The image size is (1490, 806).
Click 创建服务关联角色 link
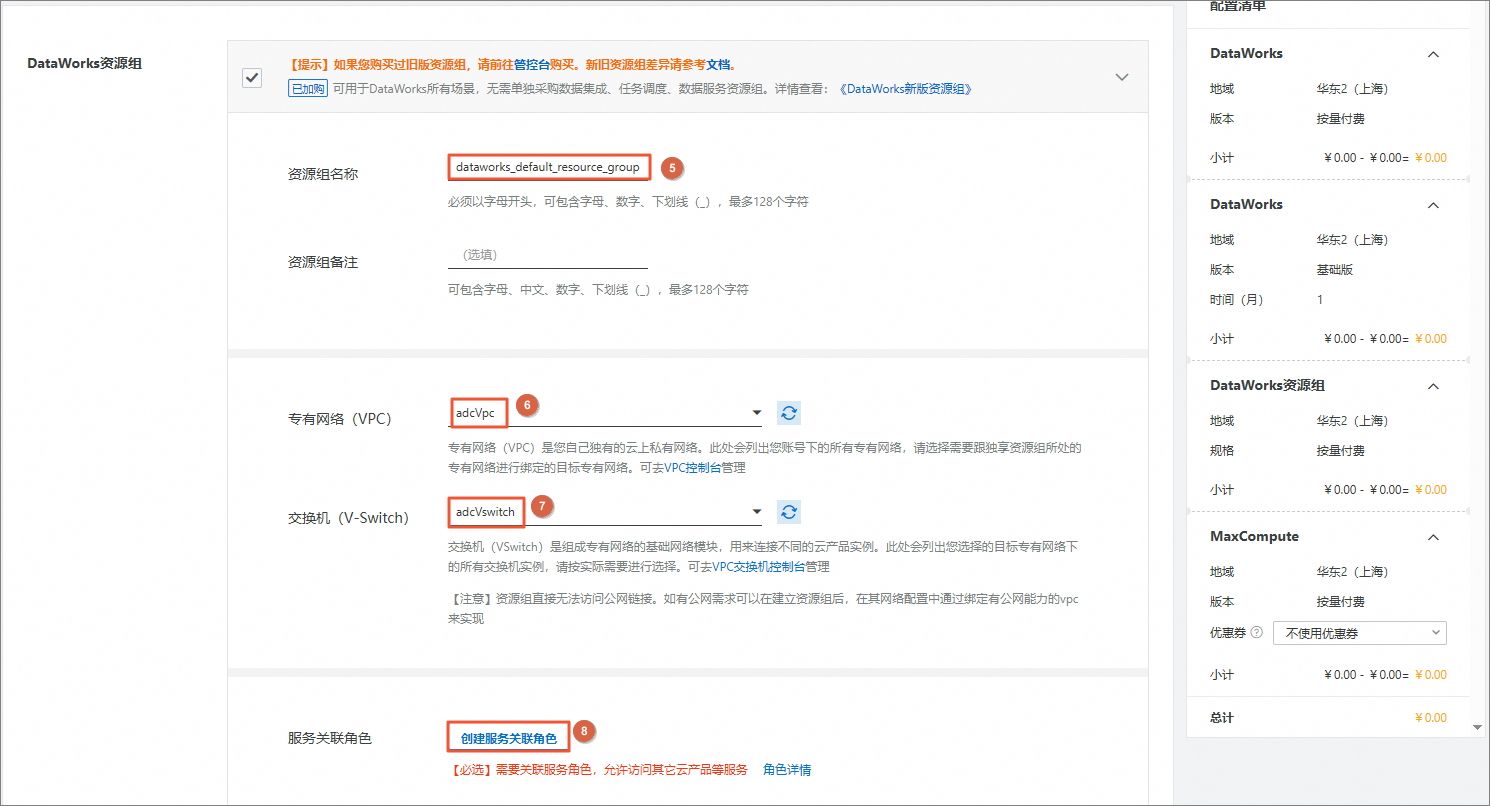click(x=509, y=738)
